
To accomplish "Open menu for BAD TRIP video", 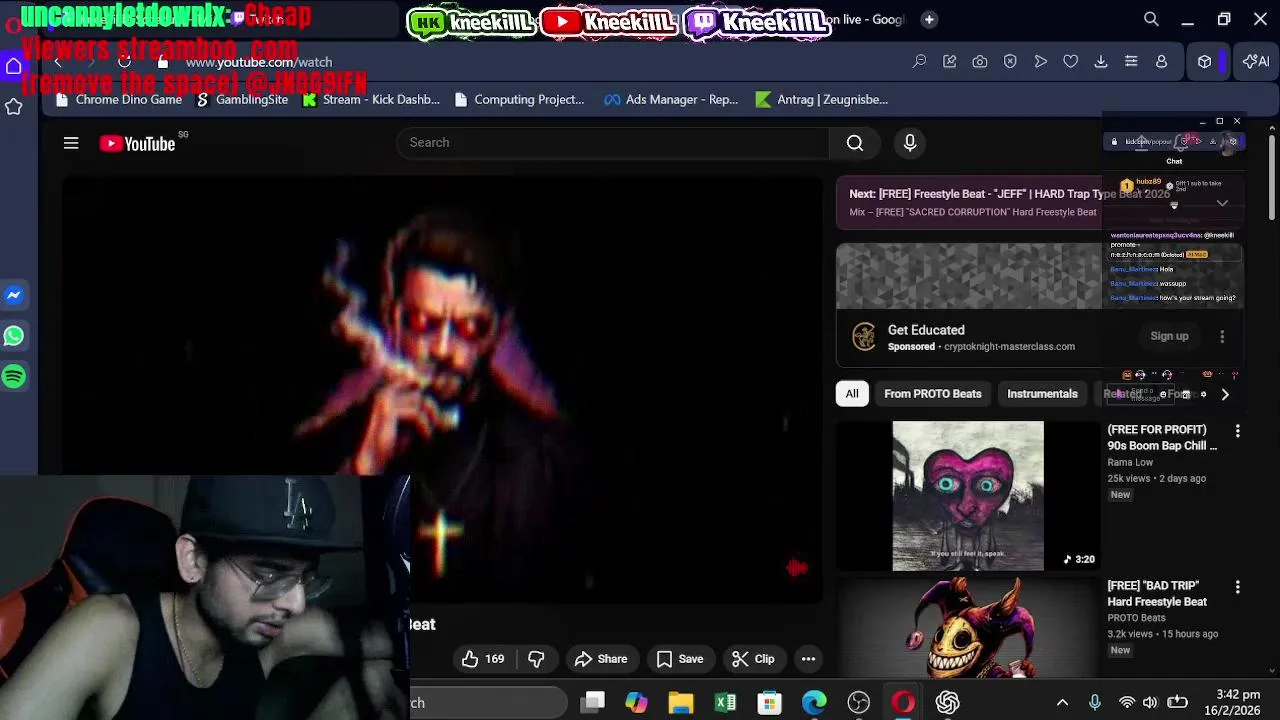I will point(1238,587).
